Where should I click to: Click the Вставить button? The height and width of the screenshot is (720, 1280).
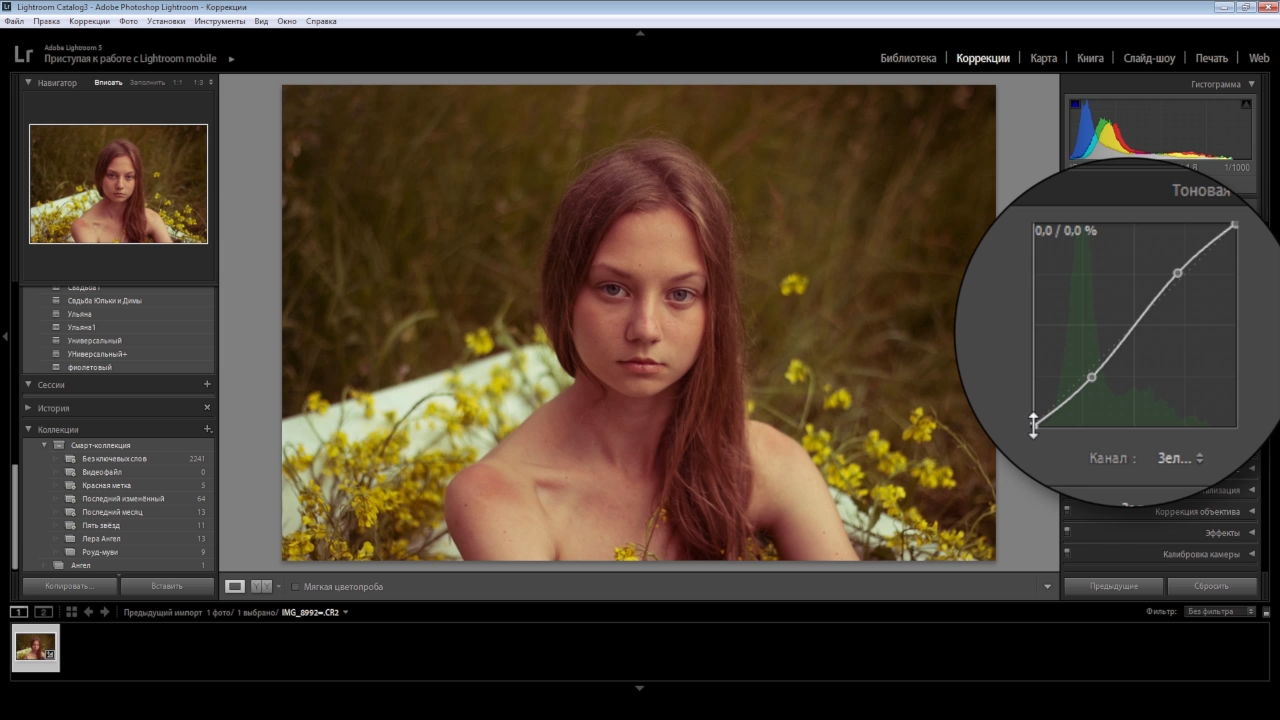click(x=167, y=586)
